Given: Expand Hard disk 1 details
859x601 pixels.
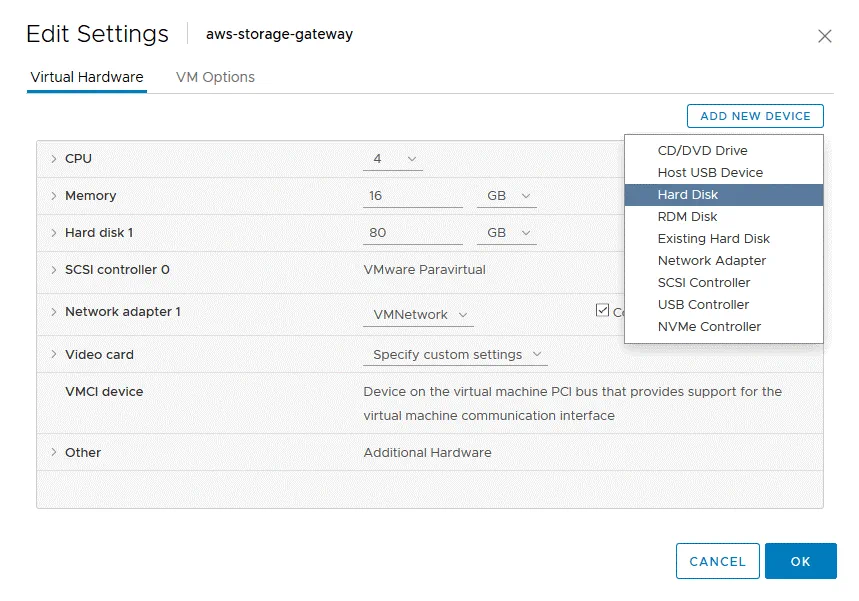Looking at the screenshot, I should pos(54,233).
